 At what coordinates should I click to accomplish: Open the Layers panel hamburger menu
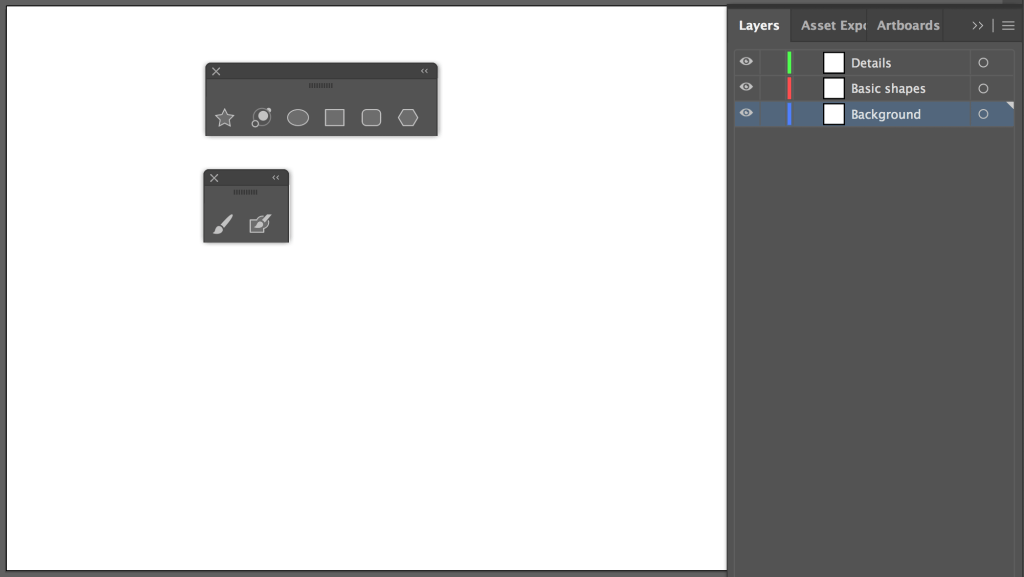tap(1008, 25)
